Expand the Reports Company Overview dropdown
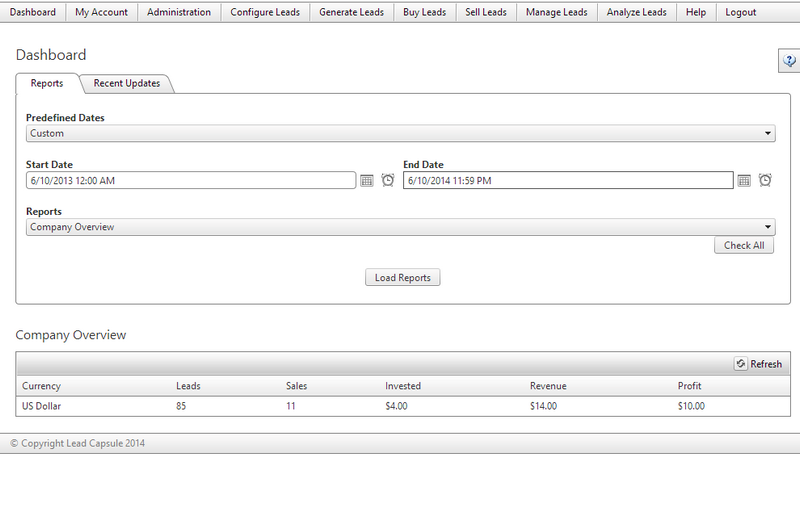Image resolution: width=800 pixels, height=525 pixels. coord(401,227)
